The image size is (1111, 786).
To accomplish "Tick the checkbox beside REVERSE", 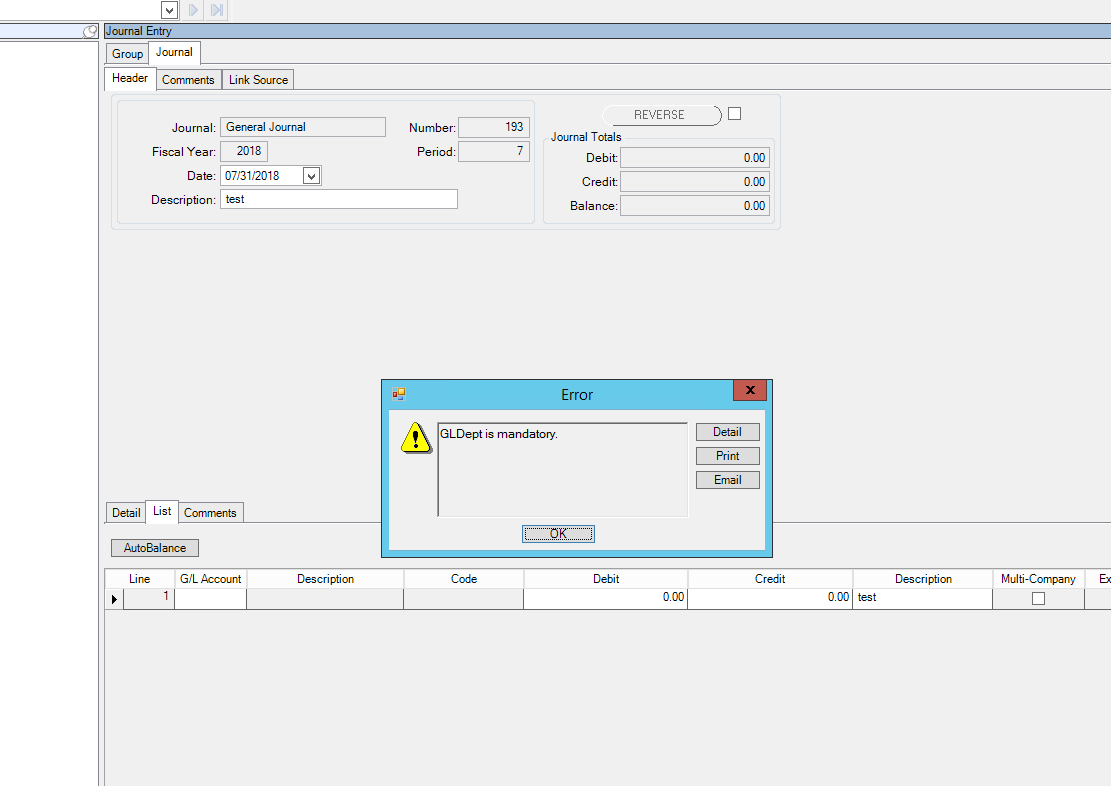I will tap(735, 113).
